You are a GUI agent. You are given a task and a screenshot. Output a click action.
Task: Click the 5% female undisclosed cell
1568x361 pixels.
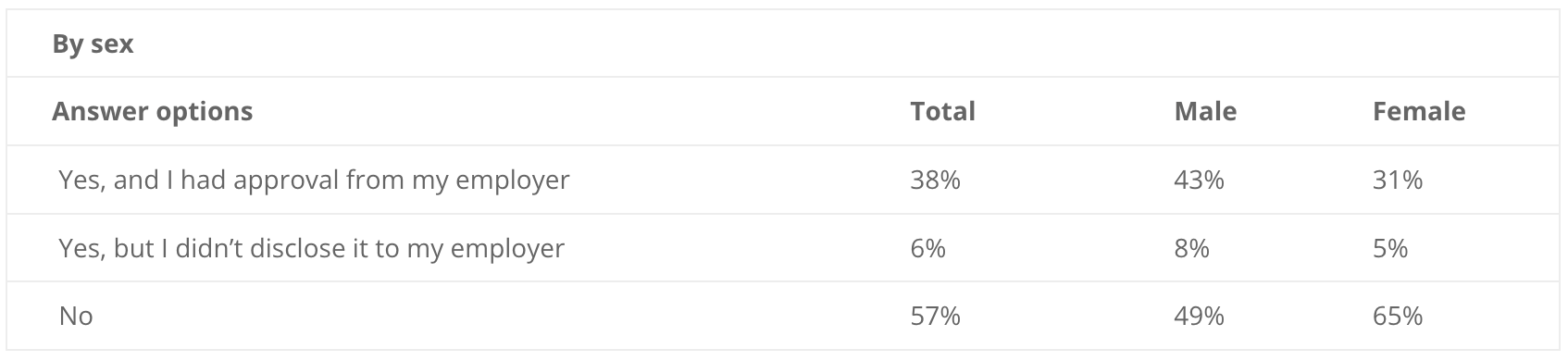(x=1390, y=248)
